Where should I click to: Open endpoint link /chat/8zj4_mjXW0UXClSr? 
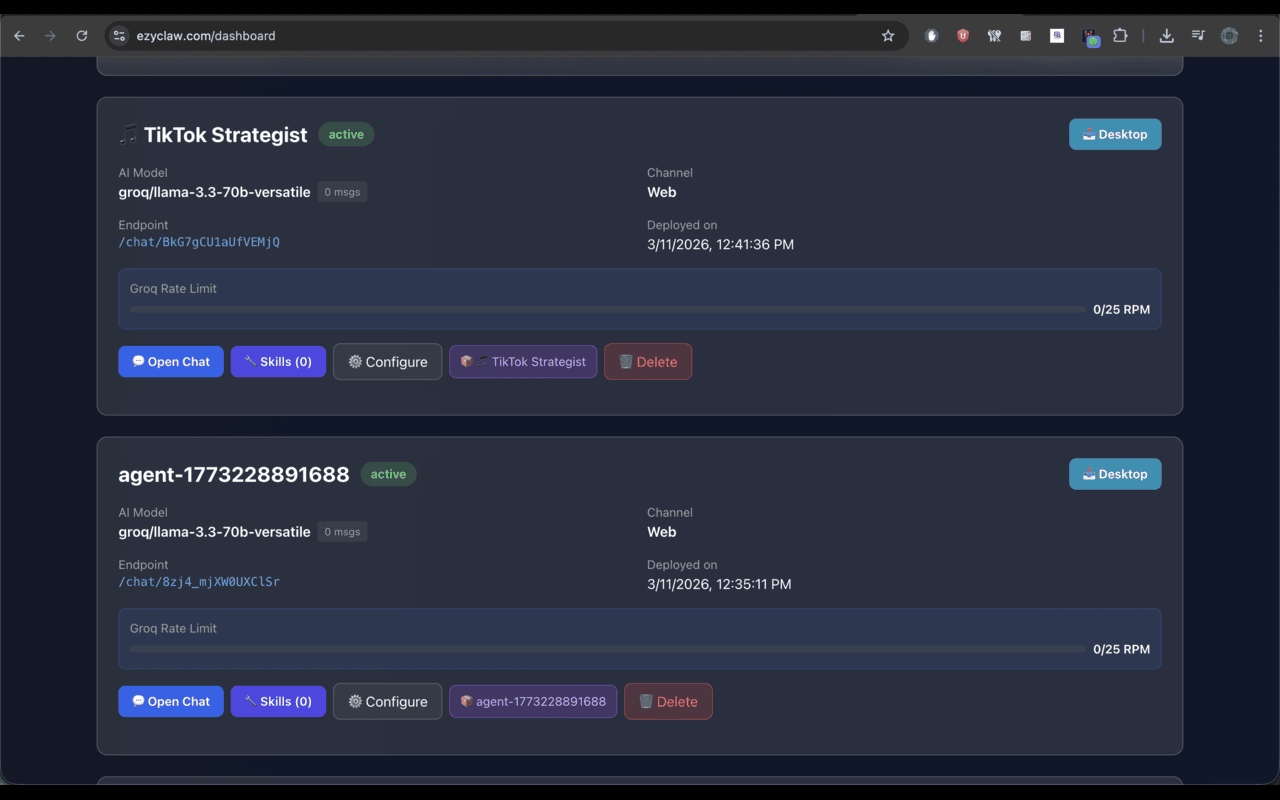pyautogui.click(x=199, y=582)
